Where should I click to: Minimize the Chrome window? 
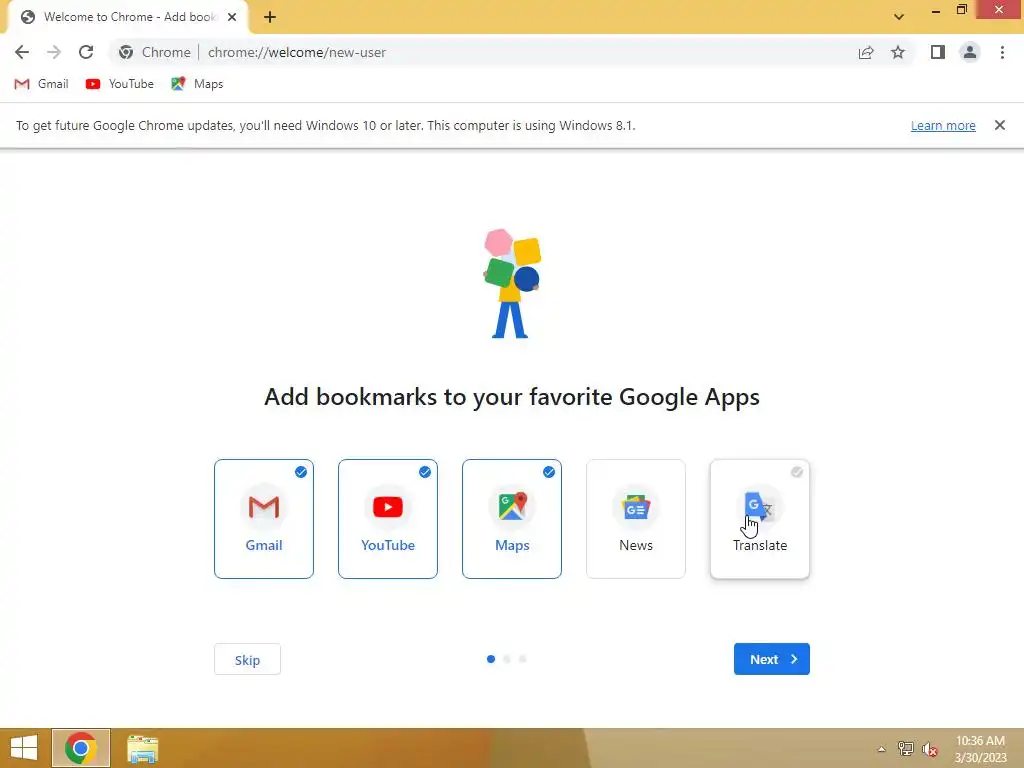point(936,10)
